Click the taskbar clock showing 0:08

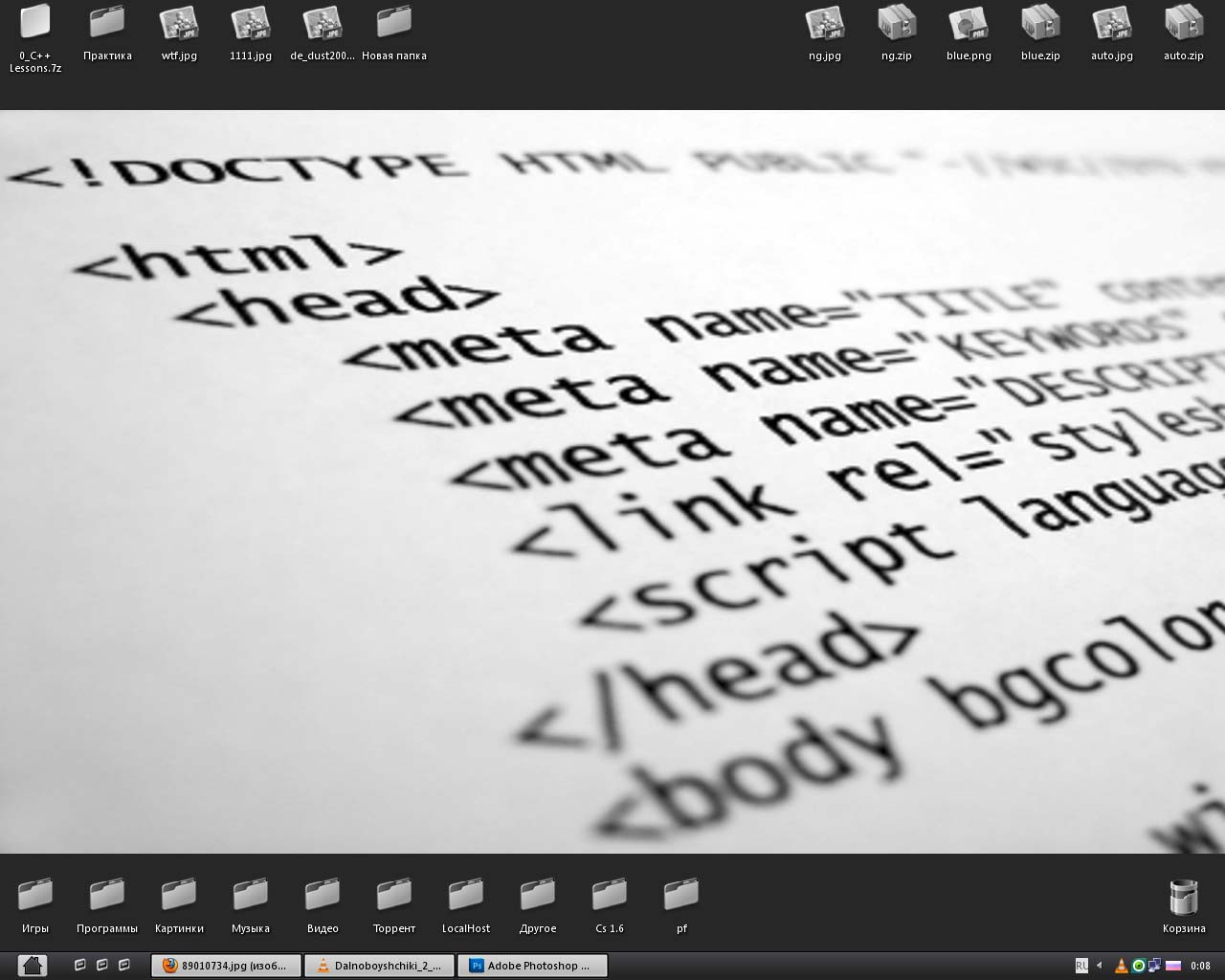point(1200,966)
